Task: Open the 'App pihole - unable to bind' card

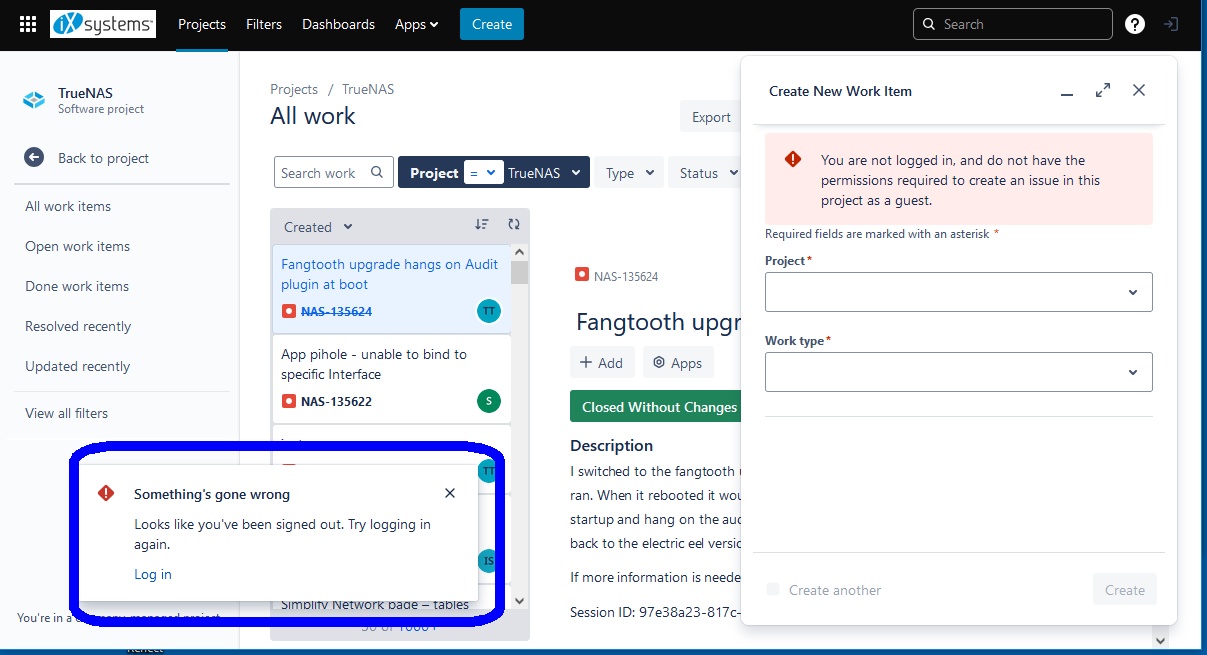Action: [391, 378]
